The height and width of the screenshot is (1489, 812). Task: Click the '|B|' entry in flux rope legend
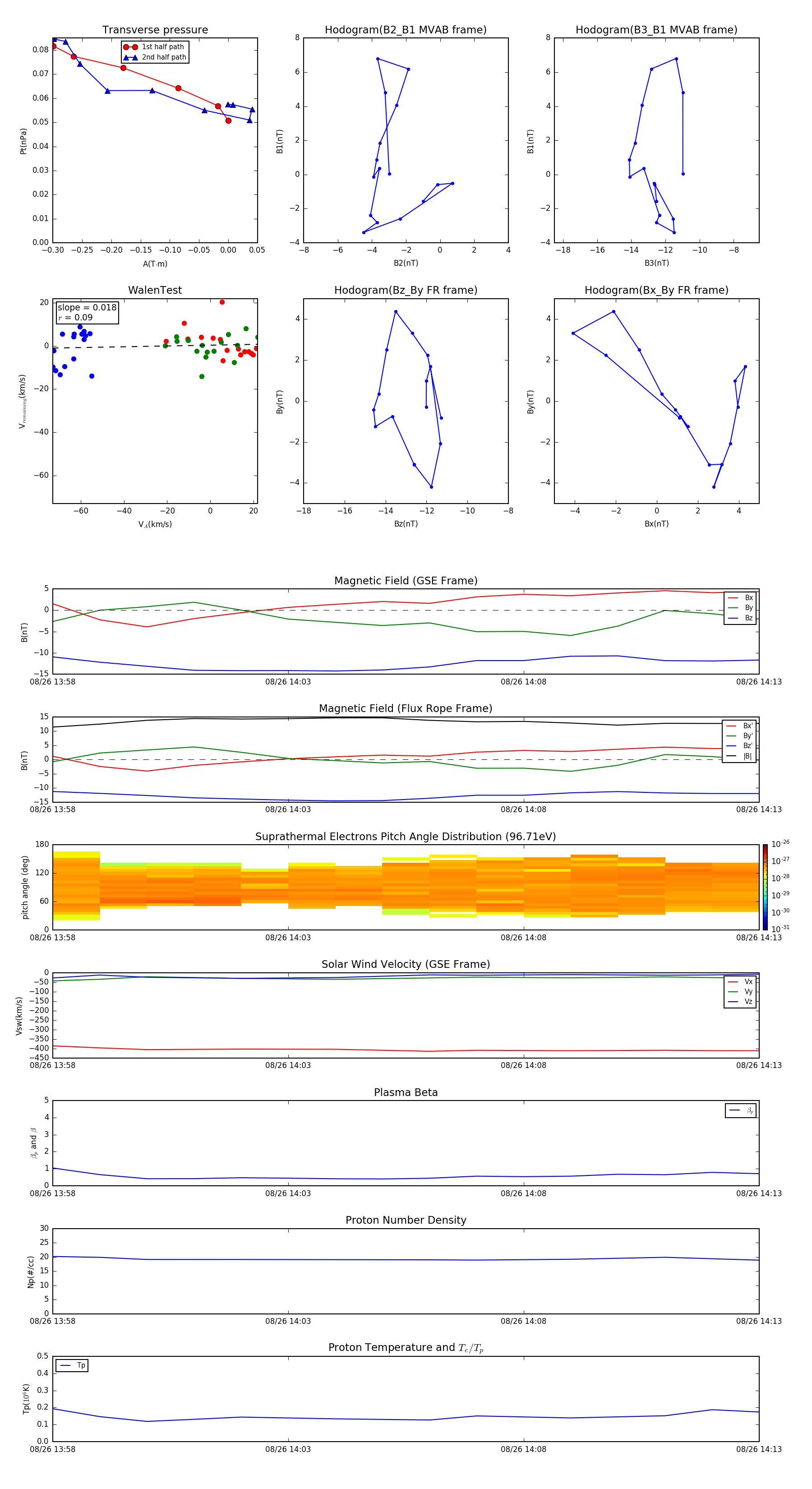(740, 756)
